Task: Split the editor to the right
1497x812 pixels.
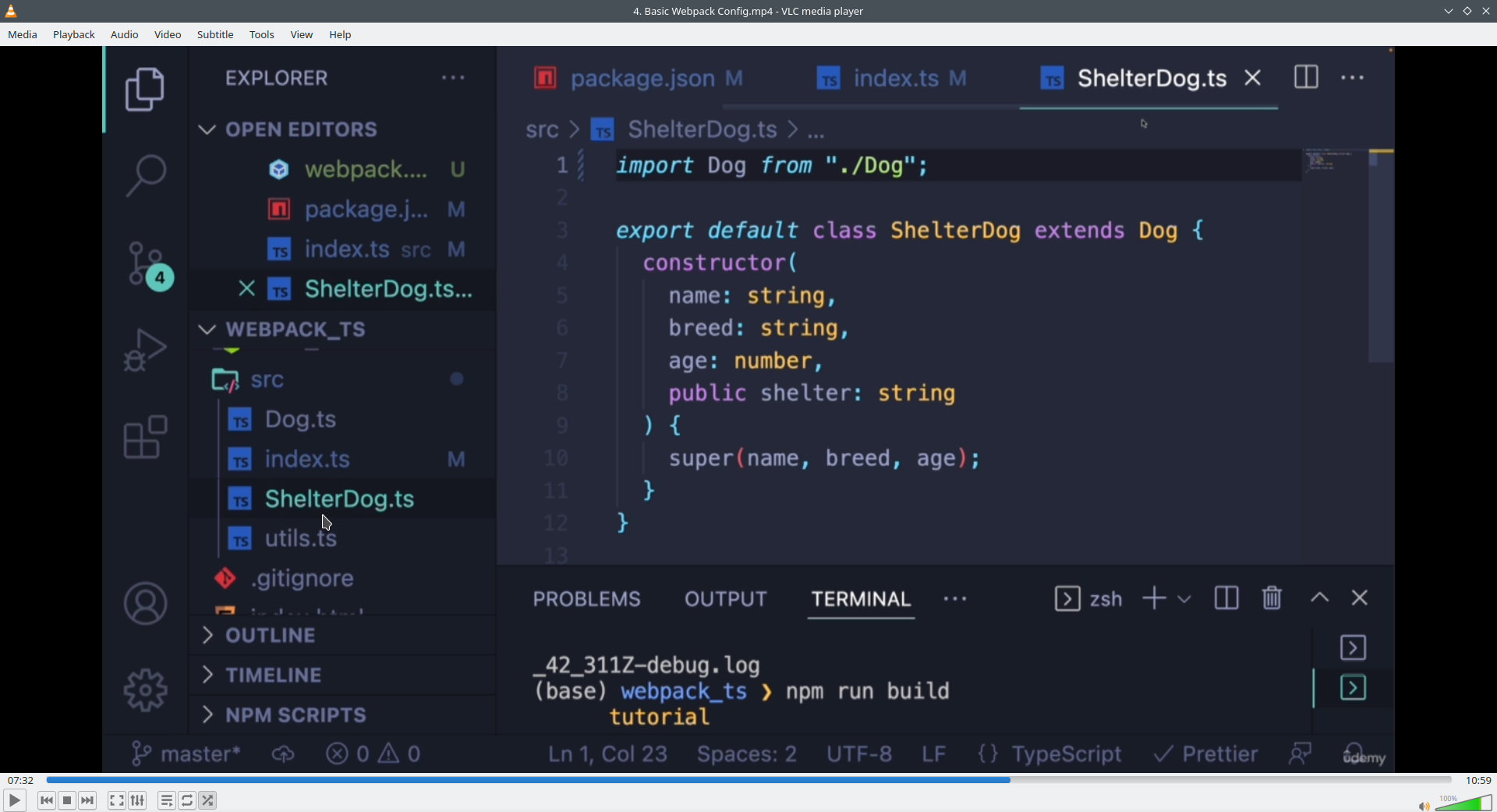Action: click(1306, 77)
